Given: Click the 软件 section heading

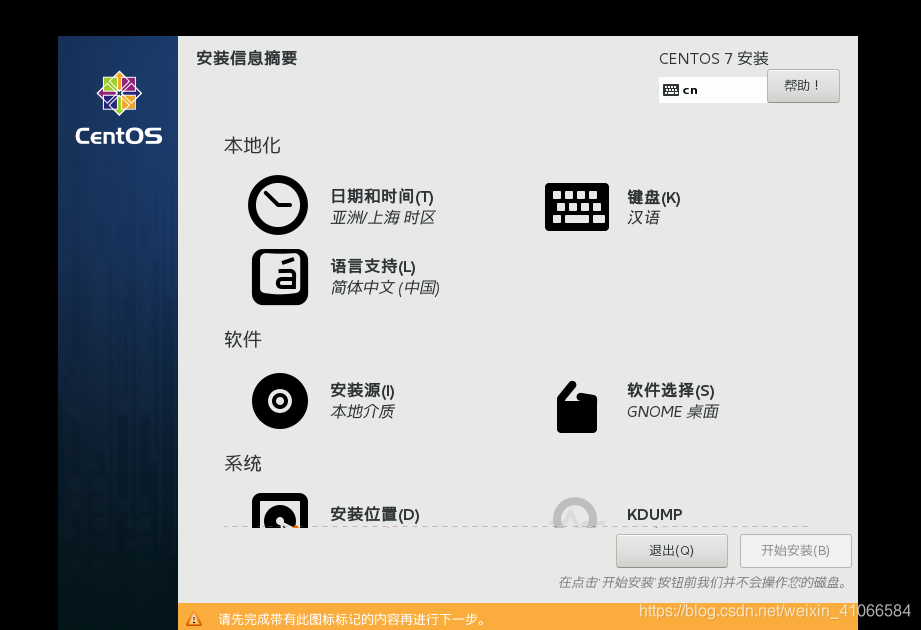Looking at the screenshot, I should pos(243,339).
